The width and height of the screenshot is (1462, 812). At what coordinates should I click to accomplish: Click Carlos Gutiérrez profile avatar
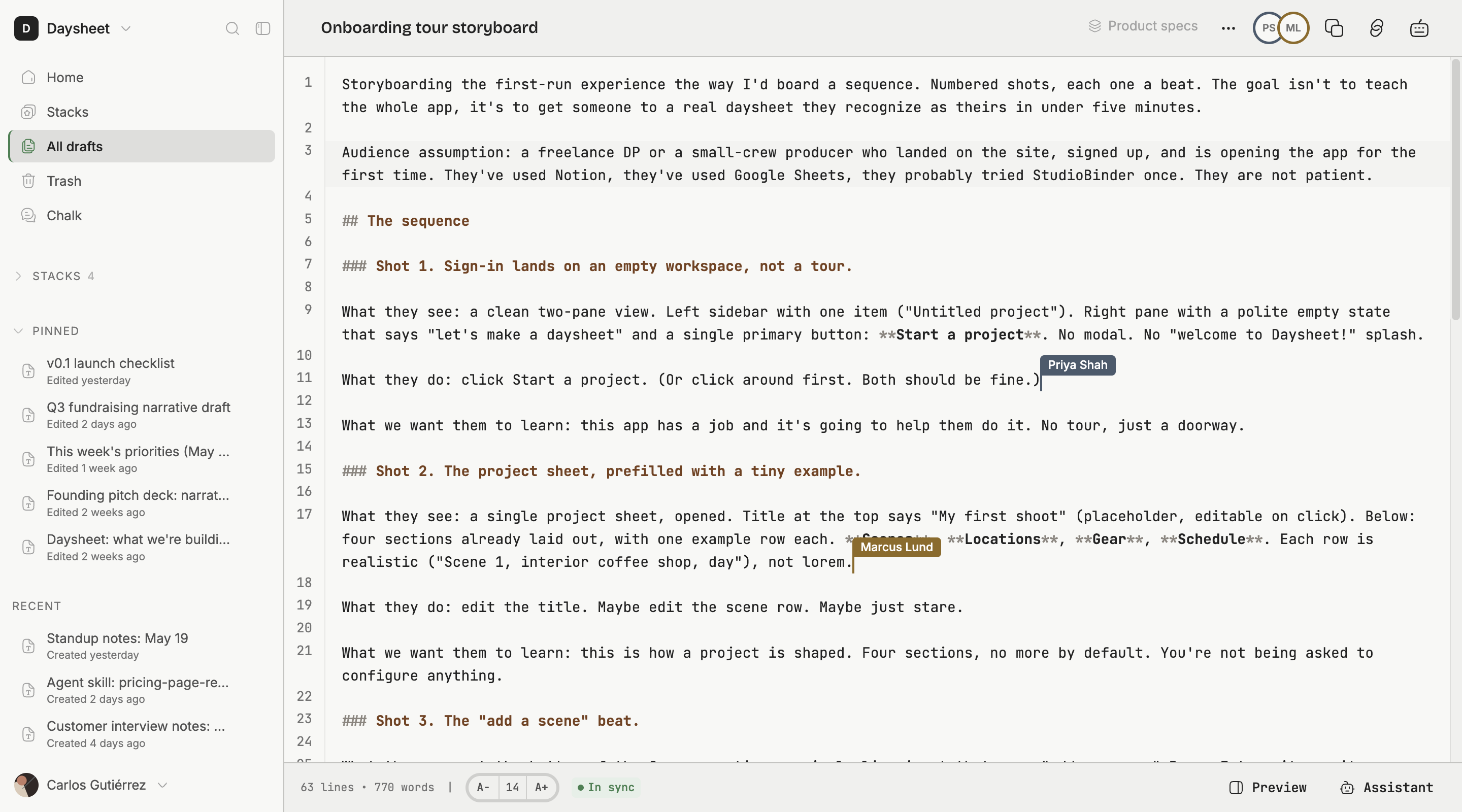[26, 785]
